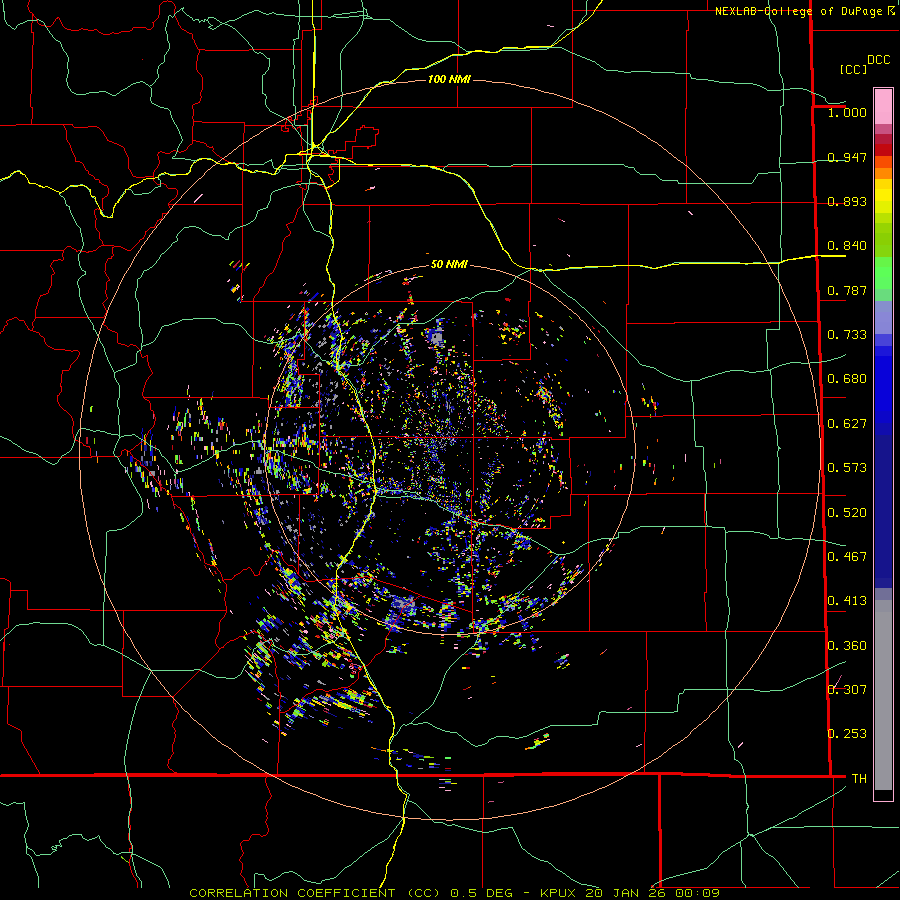Image resolution: width=900 pixels, height=900 pixels.
Task: Pick the gray band of the color bar
Action: coord(883,695)
